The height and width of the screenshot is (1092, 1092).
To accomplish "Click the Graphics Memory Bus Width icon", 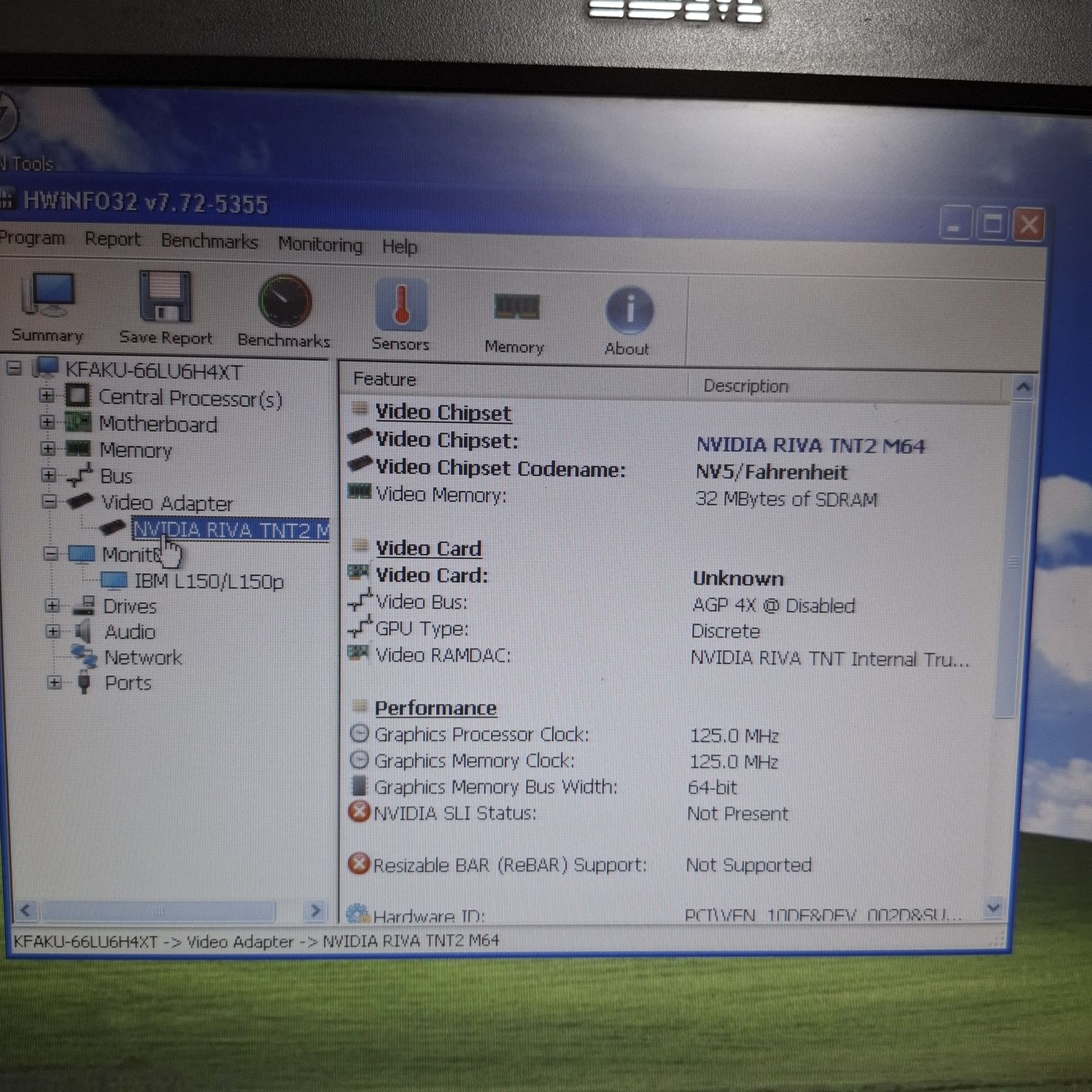I will [x=359, y=785].
